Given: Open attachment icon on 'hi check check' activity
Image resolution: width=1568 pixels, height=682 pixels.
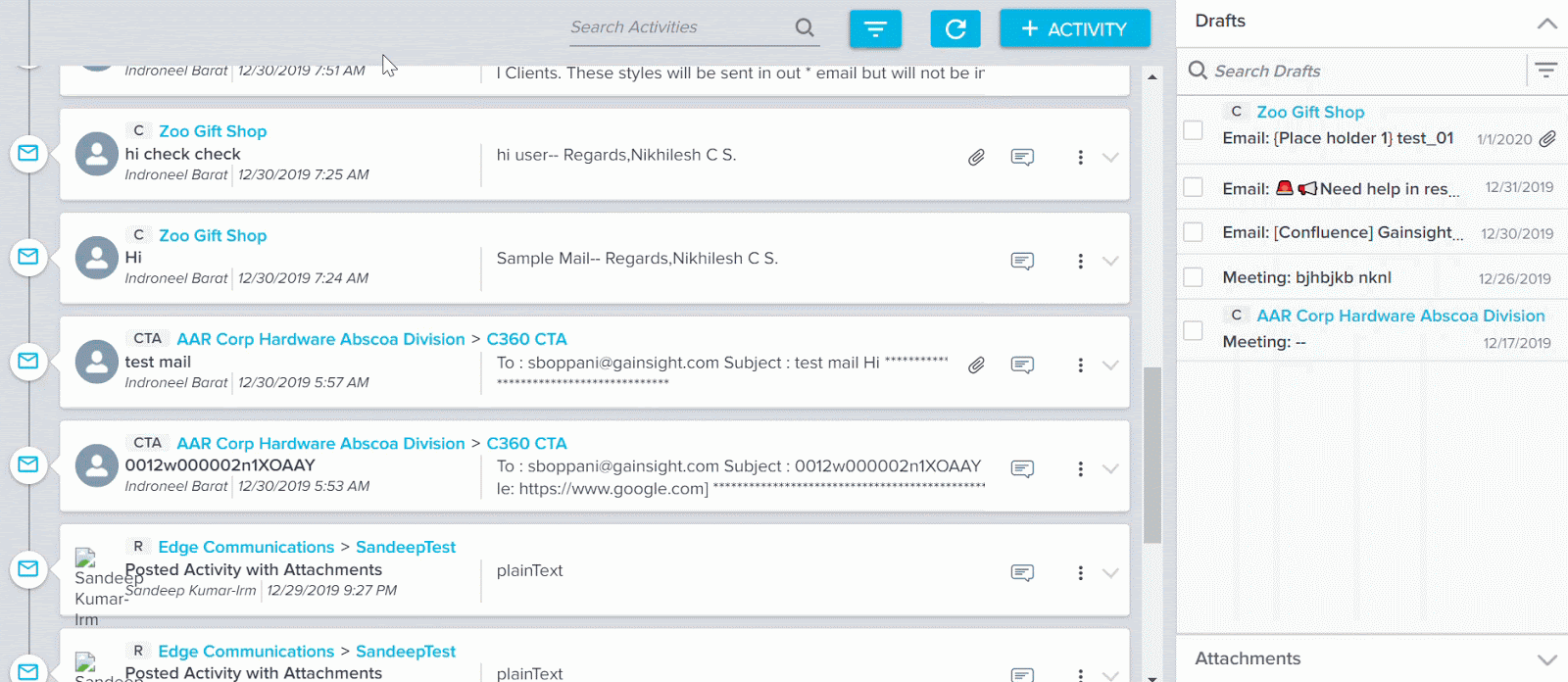Looking at the screenshot, I should [976, 157].
